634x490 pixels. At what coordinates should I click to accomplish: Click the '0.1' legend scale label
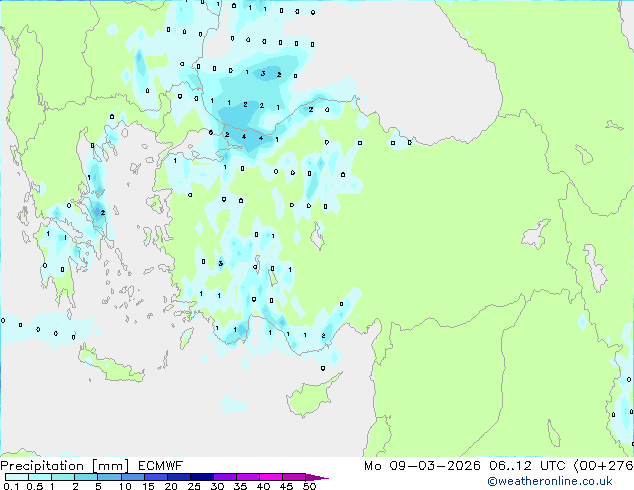[11, 486]
